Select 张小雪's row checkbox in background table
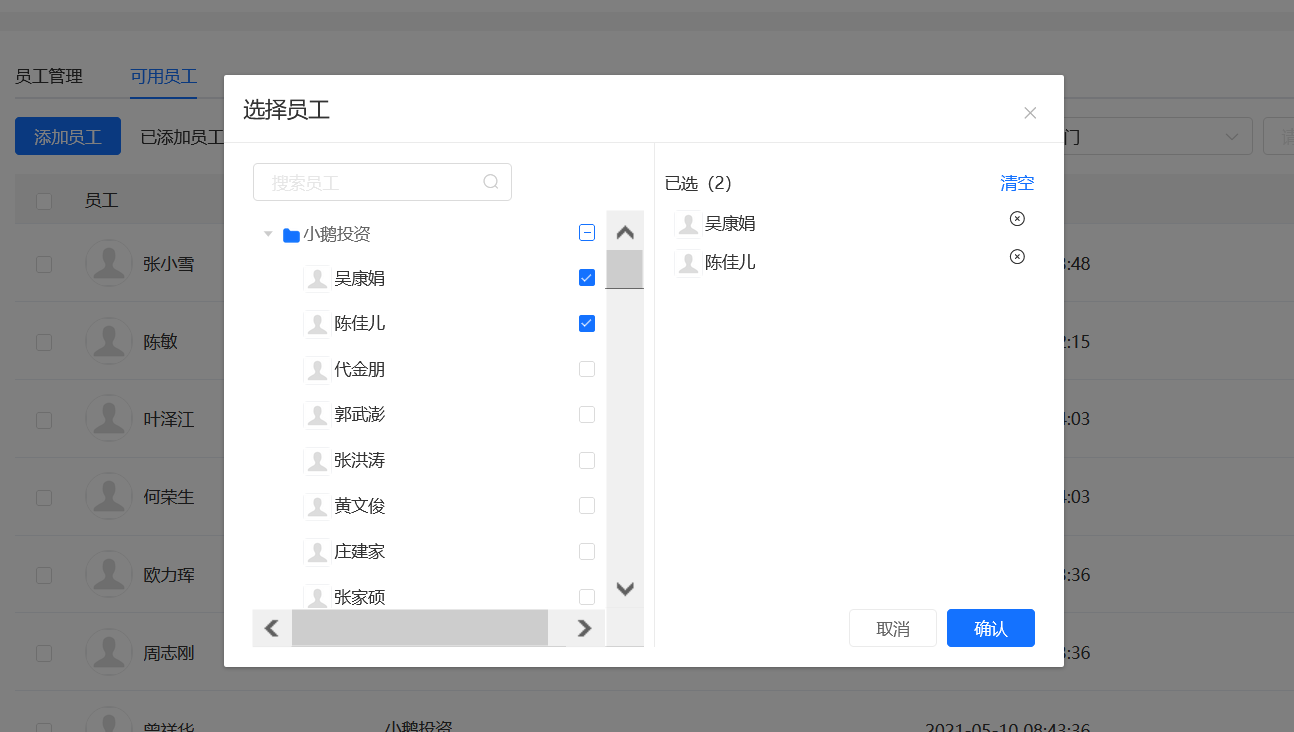 (44, 264)
